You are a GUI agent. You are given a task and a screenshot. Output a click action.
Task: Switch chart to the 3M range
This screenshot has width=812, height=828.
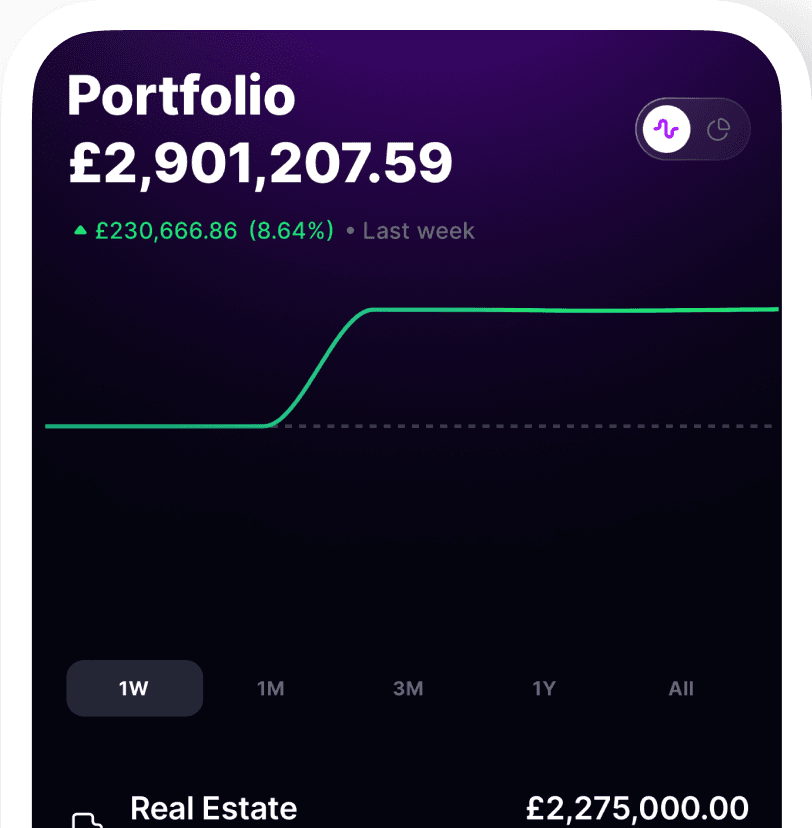click(x=408, y=688)
